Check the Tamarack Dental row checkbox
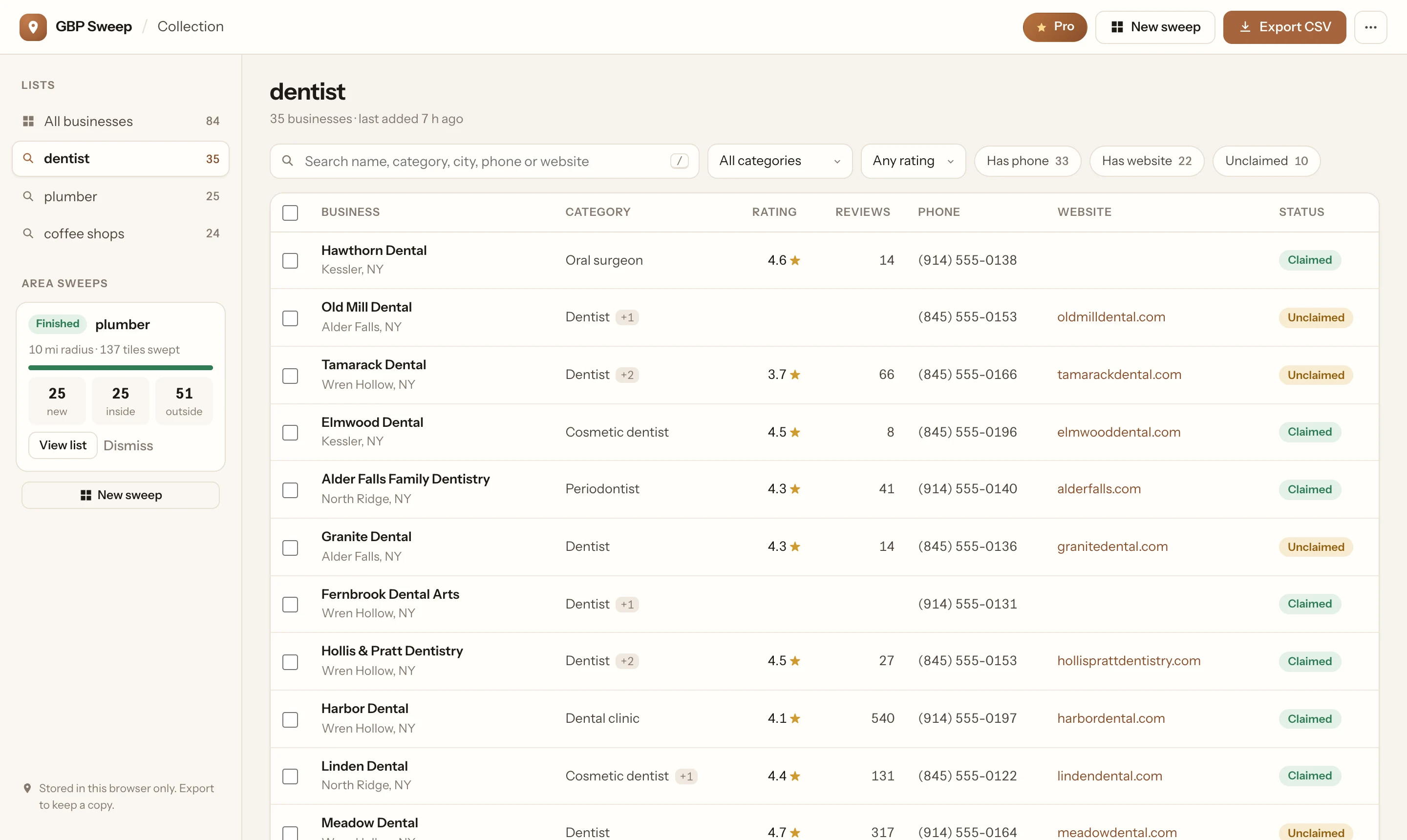This screenshot has height=840, width=1407. tap(290, 376)
